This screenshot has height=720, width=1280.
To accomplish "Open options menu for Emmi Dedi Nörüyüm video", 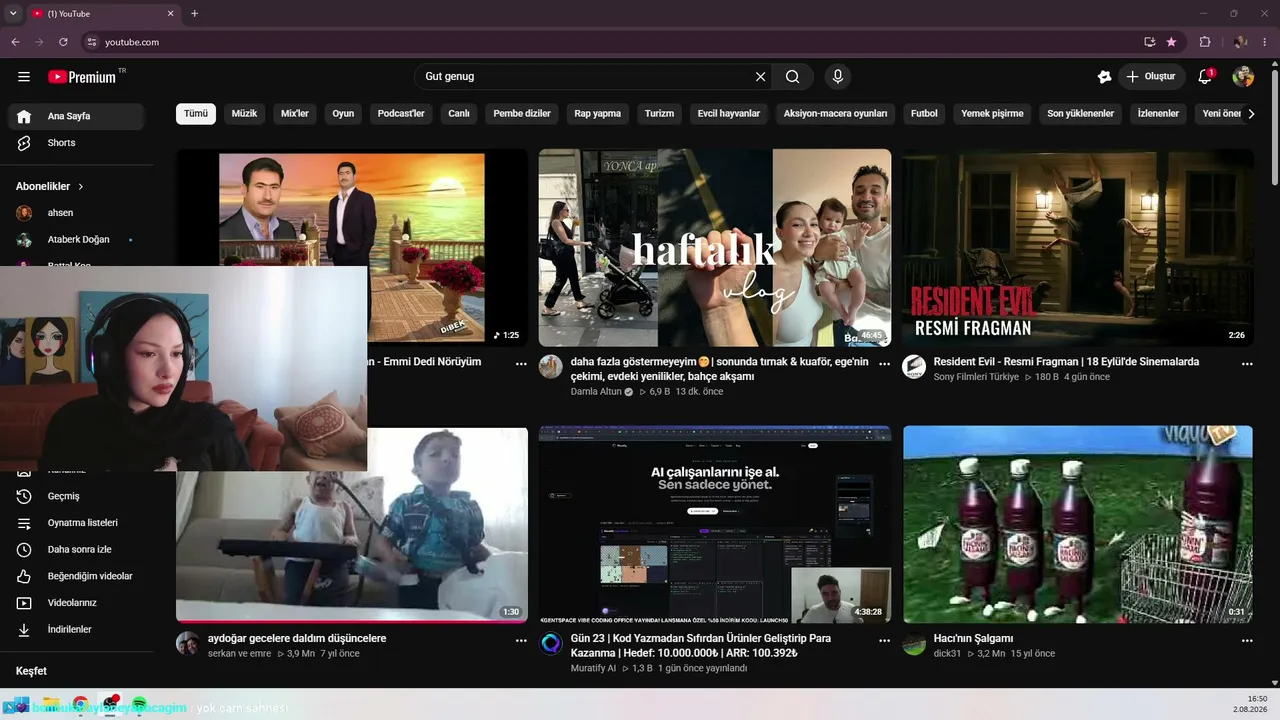I will 521,364.
